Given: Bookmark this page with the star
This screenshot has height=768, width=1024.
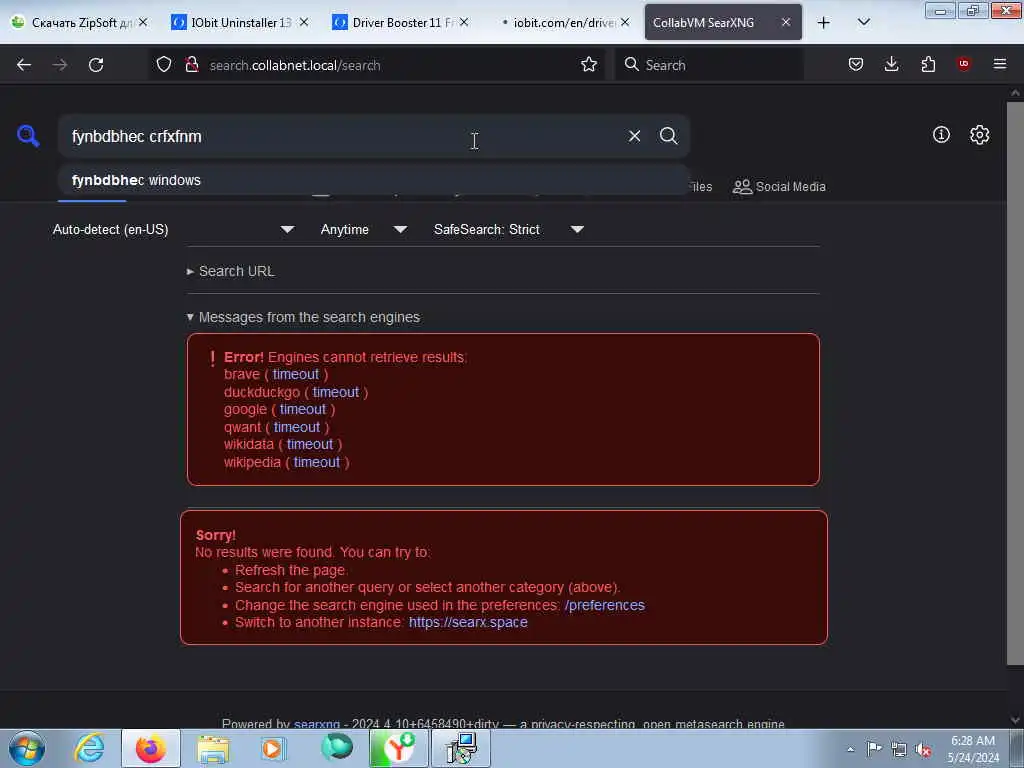Looking at the screenshot, I should click(588, 65).
